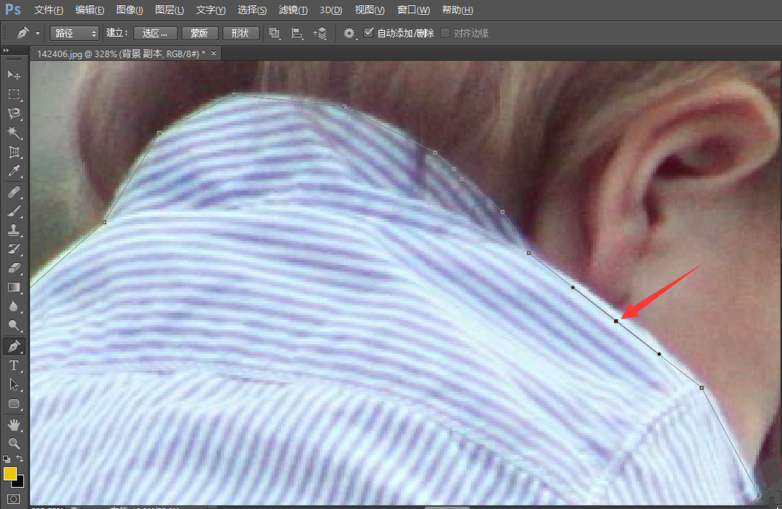The width and height of the screenshot is (782, 509).
Task: Open the 图层(L) menu
Action: tap(169, 10)
